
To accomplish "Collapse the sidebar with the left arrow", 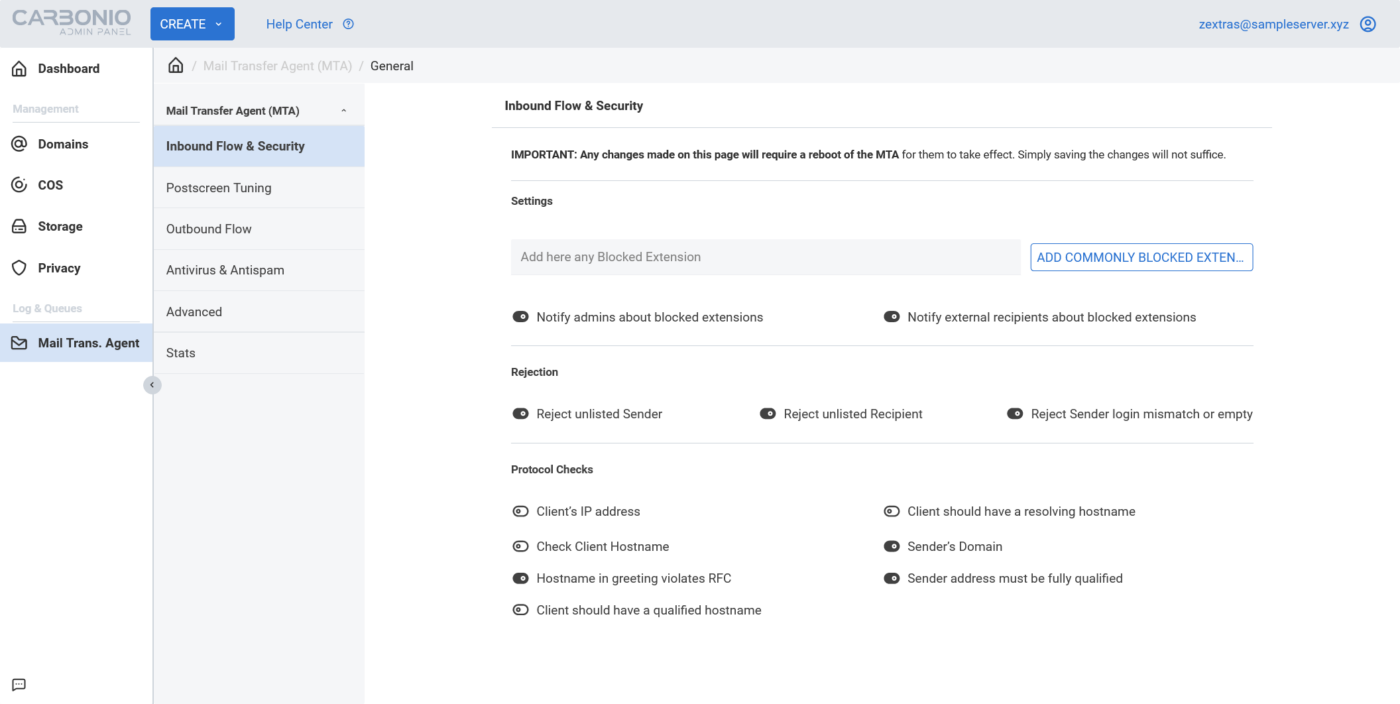I will pos(152,384).
